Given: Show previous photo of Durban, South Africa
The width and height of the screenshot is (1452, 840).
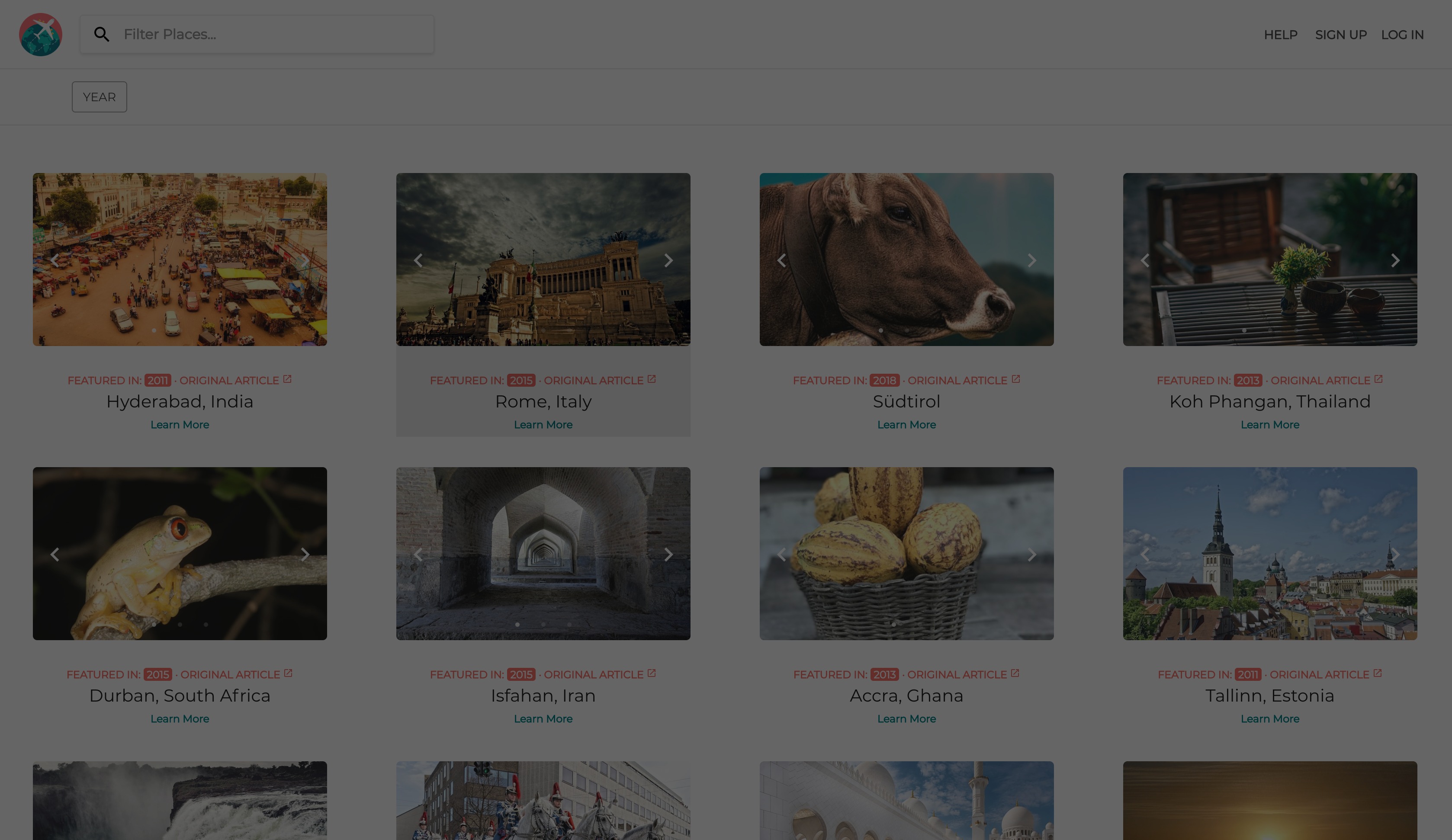Looking at the screenshot, I should click(x=55, y=554).
